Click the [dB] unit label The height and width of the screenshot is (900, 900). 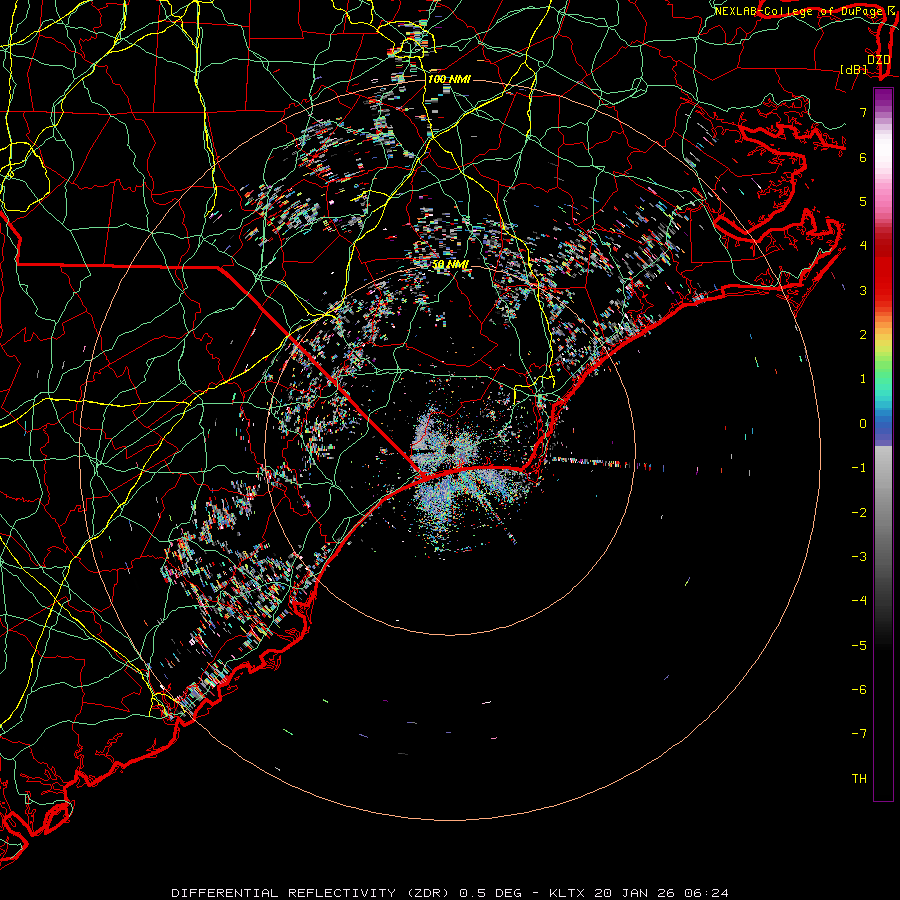[854, 70]
